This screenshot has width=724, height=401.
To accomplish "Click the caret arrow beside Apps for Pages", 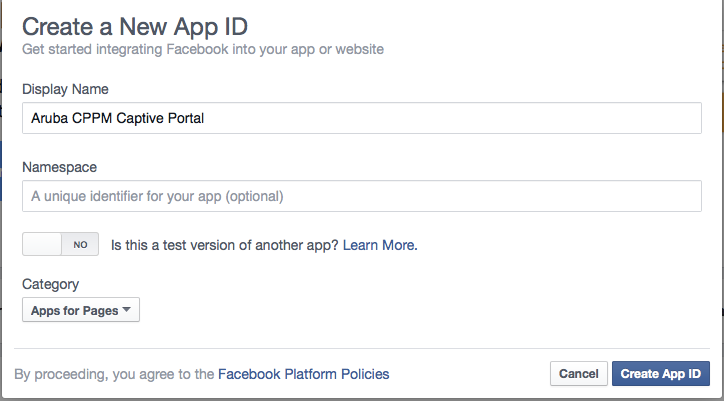I will pyautogui.click(x=127, y=310).
